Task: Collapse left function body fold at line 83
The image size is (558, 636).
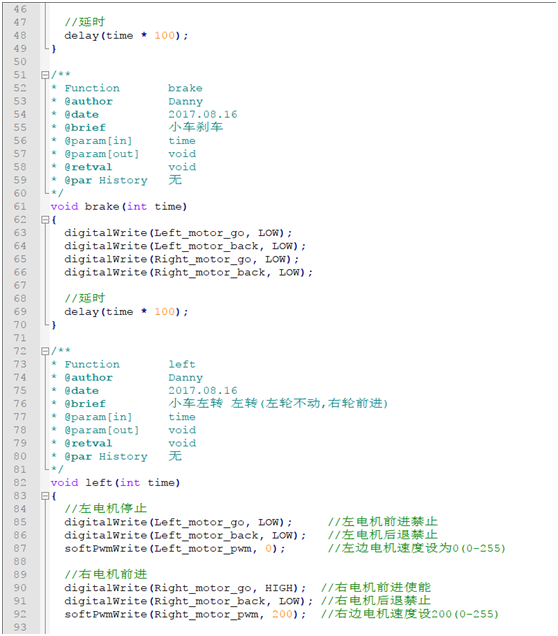Action: pos(45,496)
